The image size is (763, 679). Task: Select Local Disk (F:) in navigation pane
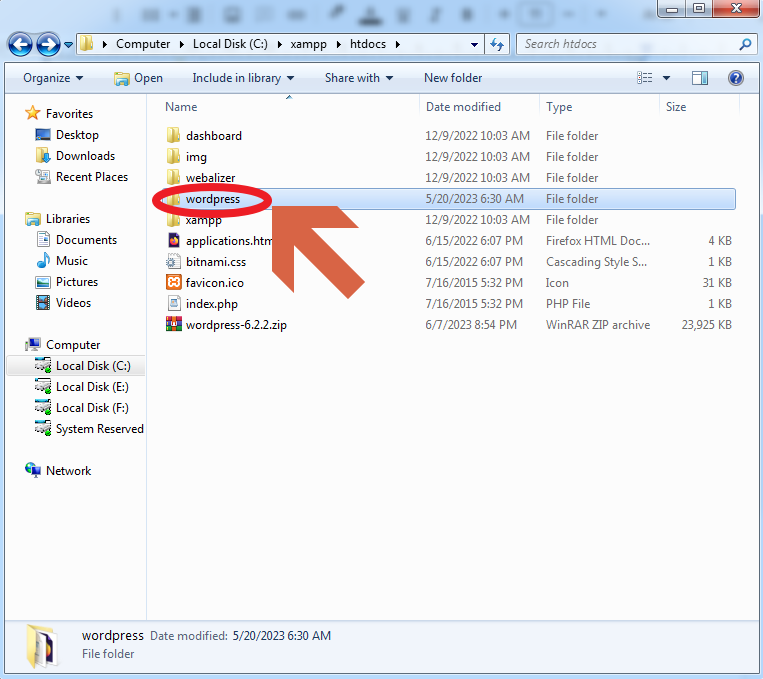pos(92,407)
